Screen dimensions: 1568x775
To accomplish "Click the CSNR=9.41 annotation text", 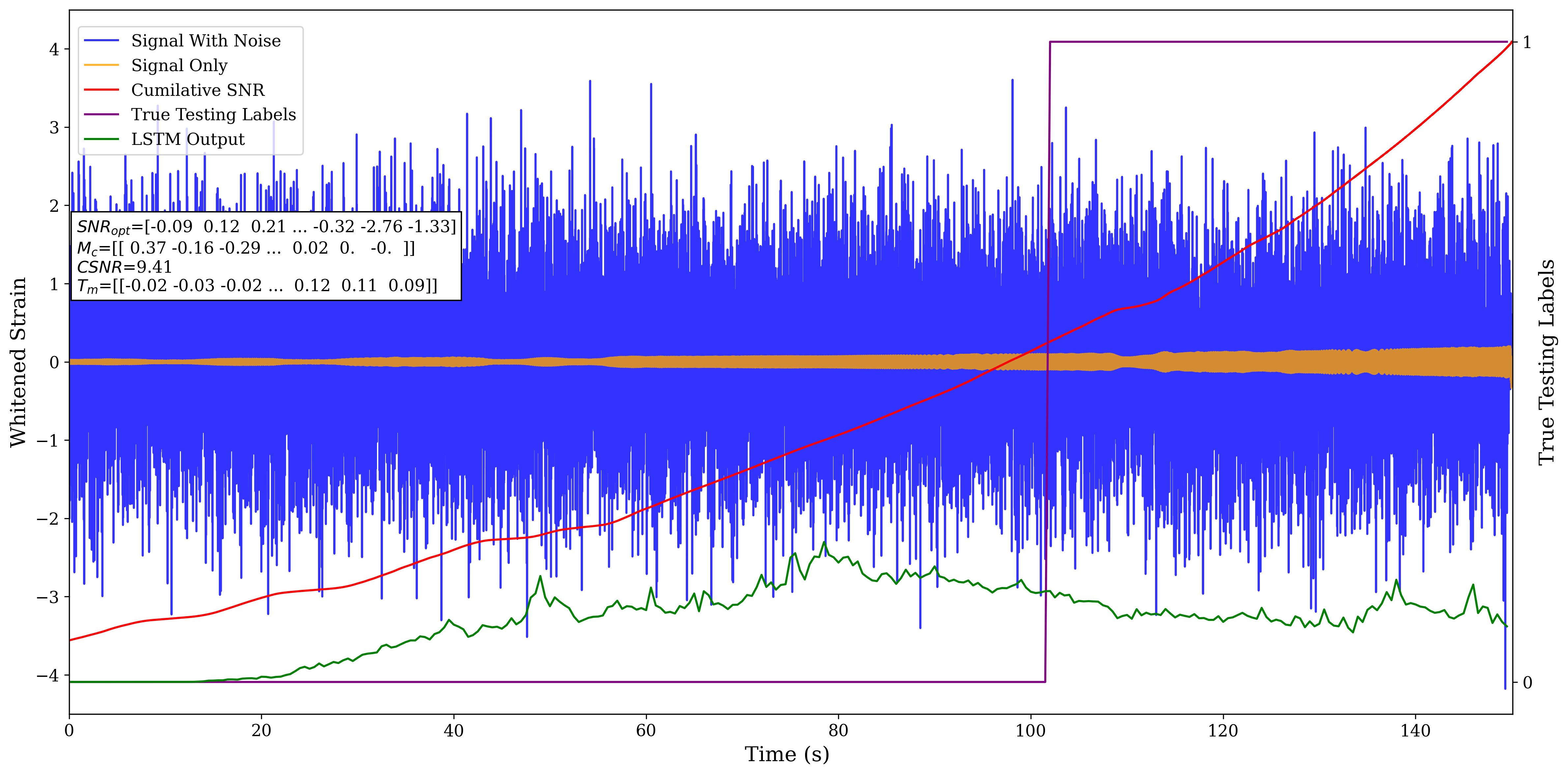I will (124, 267).
